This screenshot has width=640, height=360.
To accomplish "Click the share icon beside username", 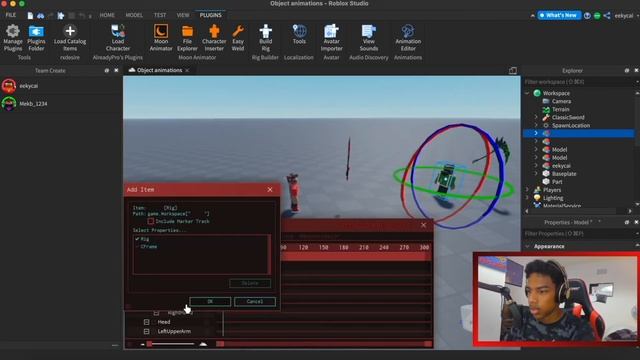I will 607,16.
